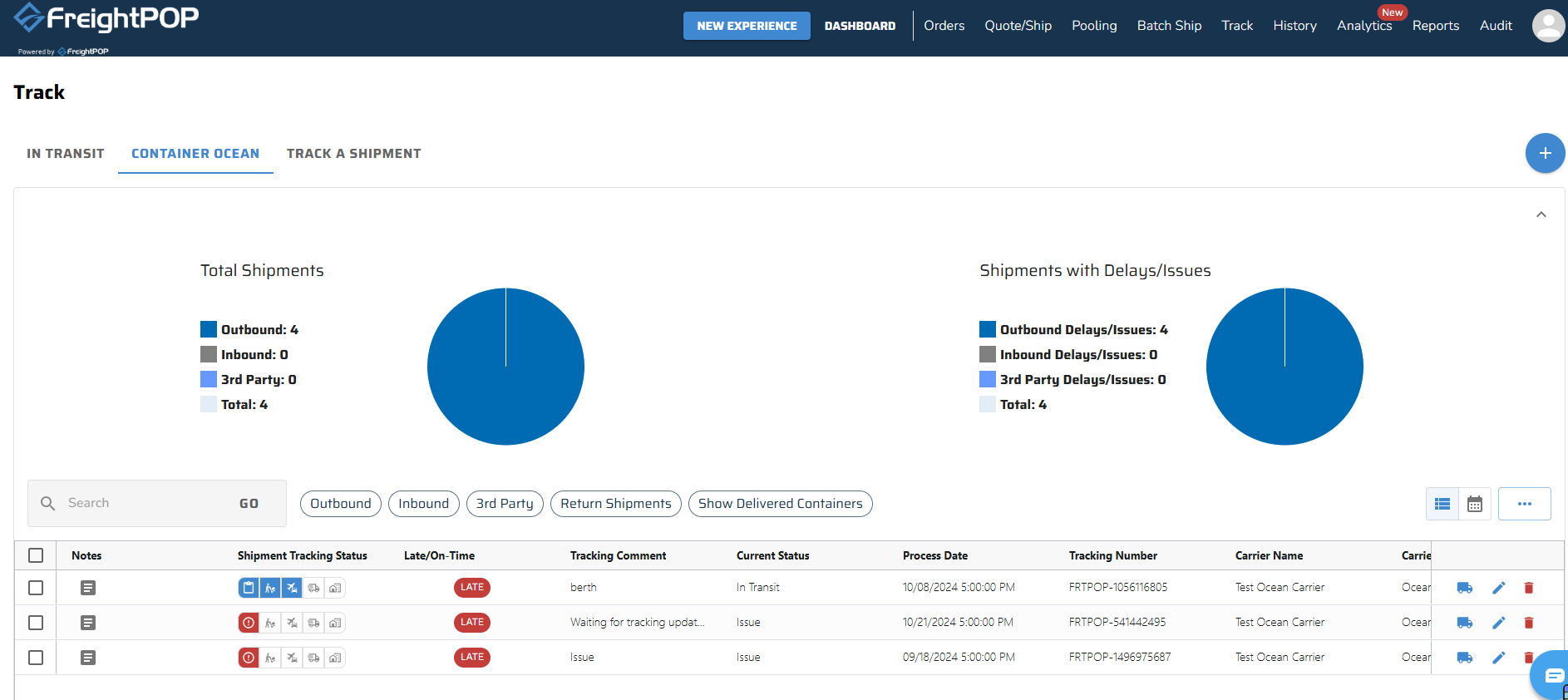Click the delivery truck status icon in berth row
This screenshot has width=1568, height=700.
point(313,588)
